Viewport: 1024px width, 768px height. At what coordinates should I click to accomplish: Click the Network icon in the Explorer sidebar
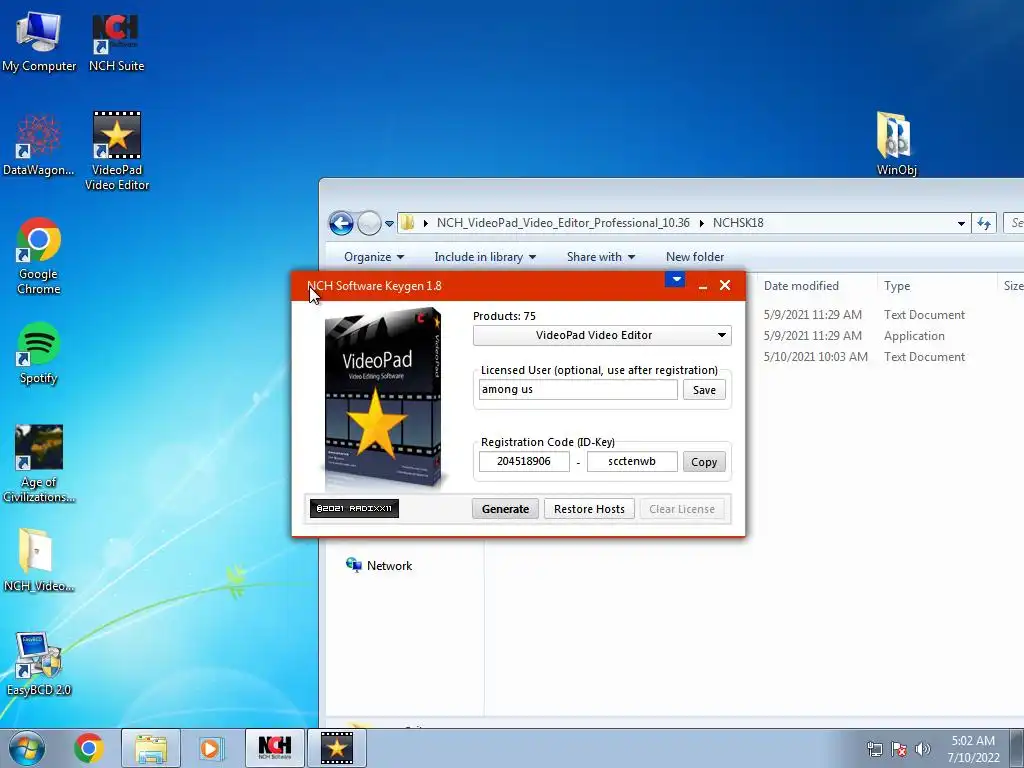tap(354, 566)
